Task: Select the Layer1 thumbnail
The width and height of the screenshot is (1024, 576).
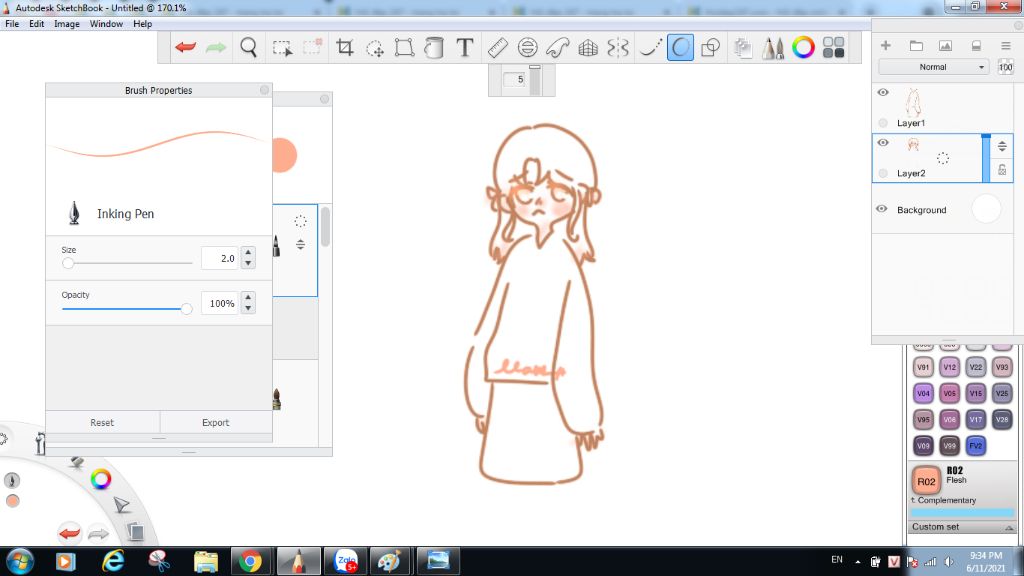Action: tap(913, 103)
